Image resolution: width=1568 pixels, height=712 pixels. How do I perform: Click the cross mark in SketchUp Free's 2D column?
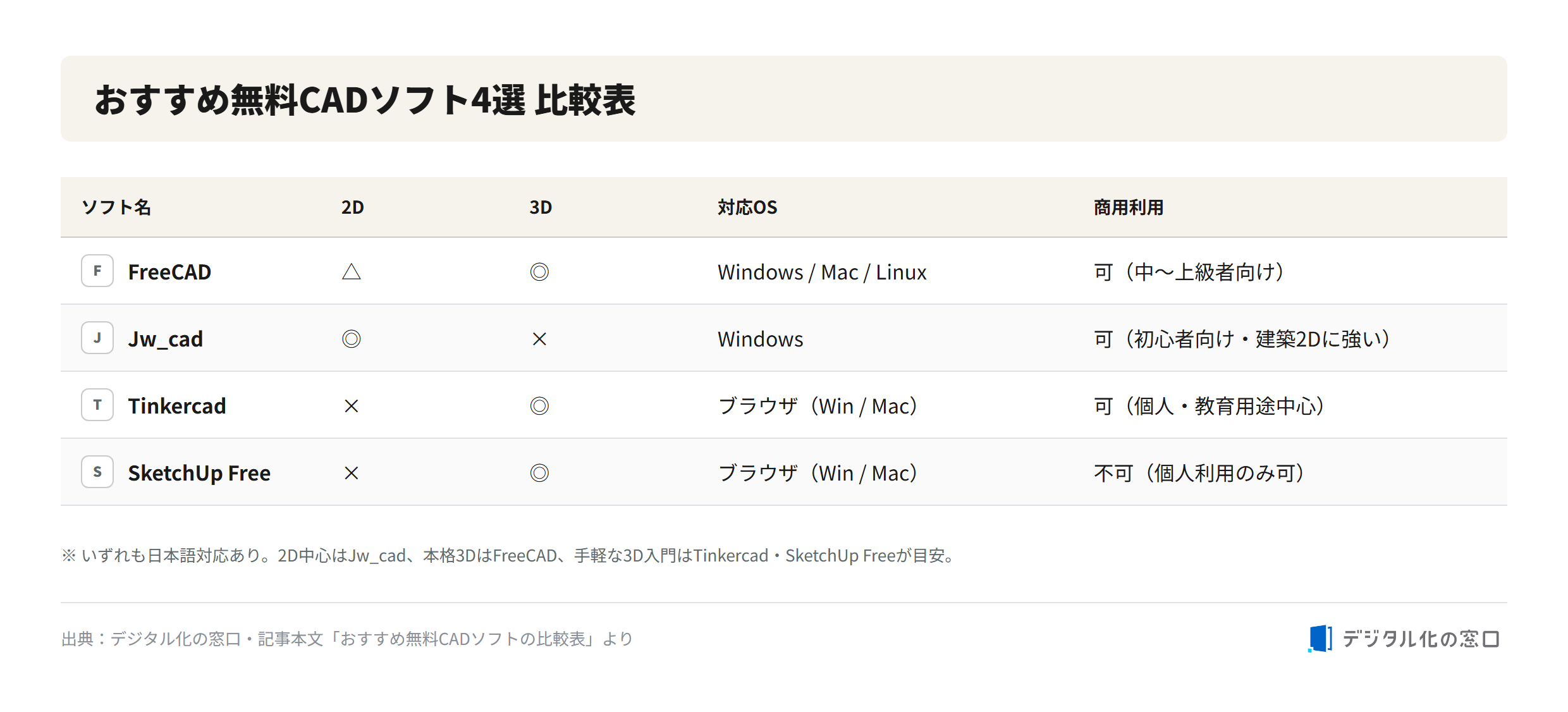click(x=352, y=473)
